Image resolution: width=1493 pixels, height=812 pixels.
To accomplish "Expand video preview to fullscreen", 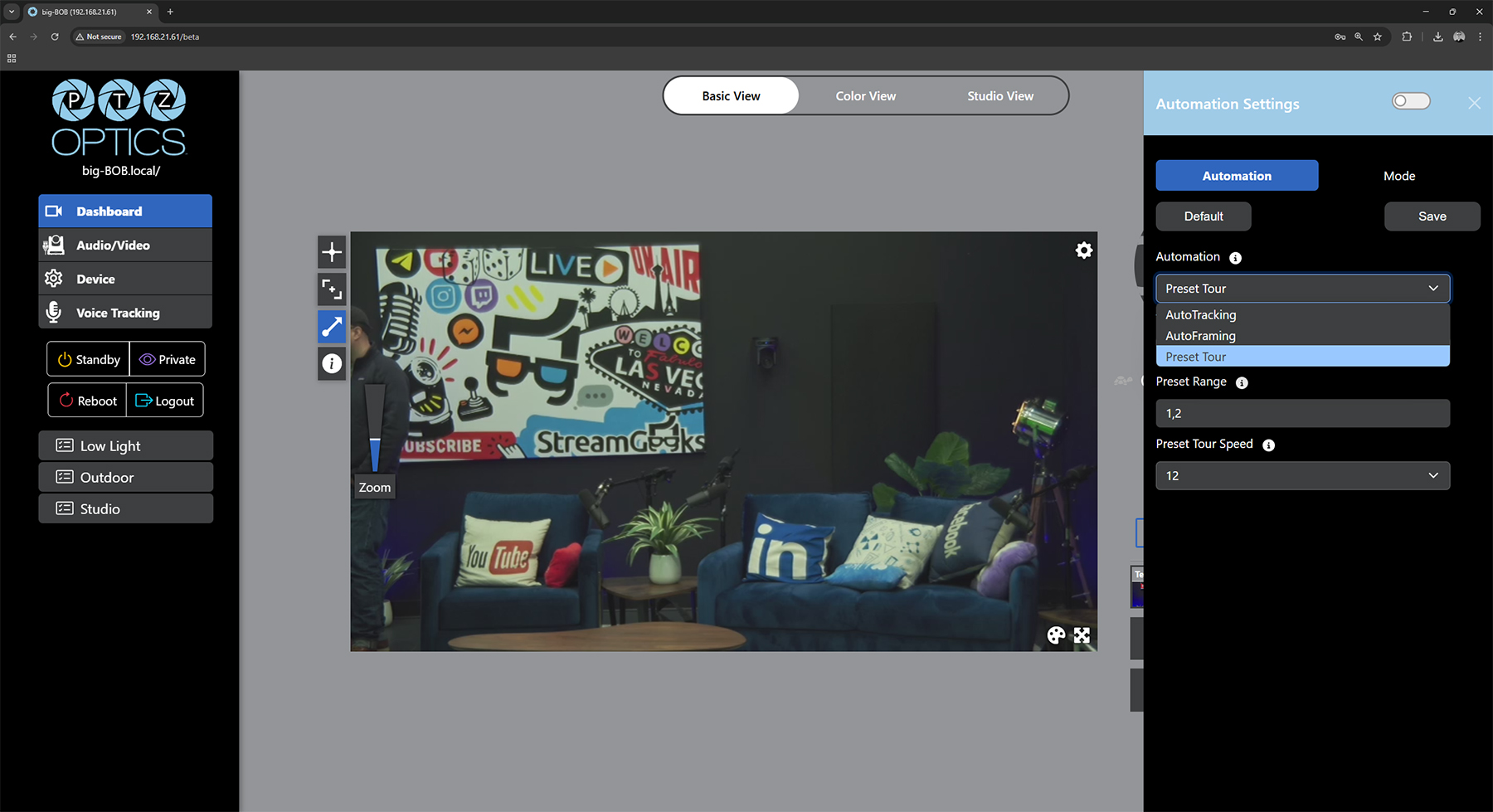I will pyautogui.click(x=1082, y=635).
